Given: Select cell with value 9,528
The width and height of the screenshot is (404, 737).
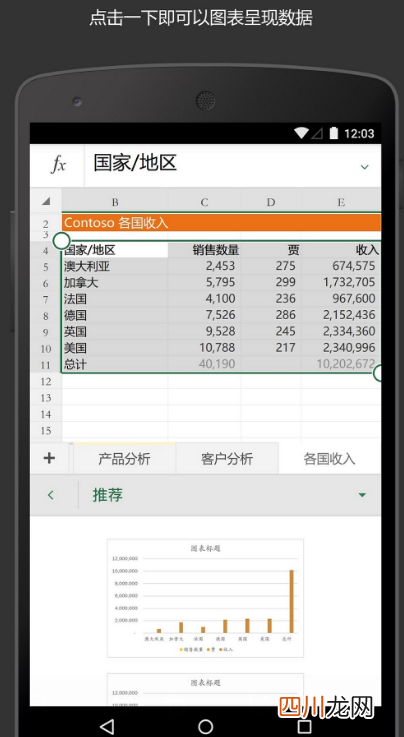Looking at the screenshot, I should 204,331.
